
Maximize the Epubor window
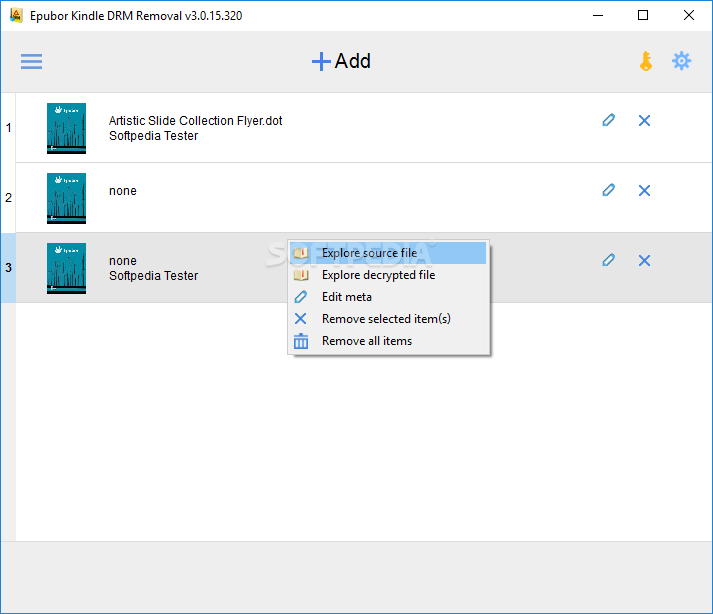pyautogui.click(x=643, y=15)
